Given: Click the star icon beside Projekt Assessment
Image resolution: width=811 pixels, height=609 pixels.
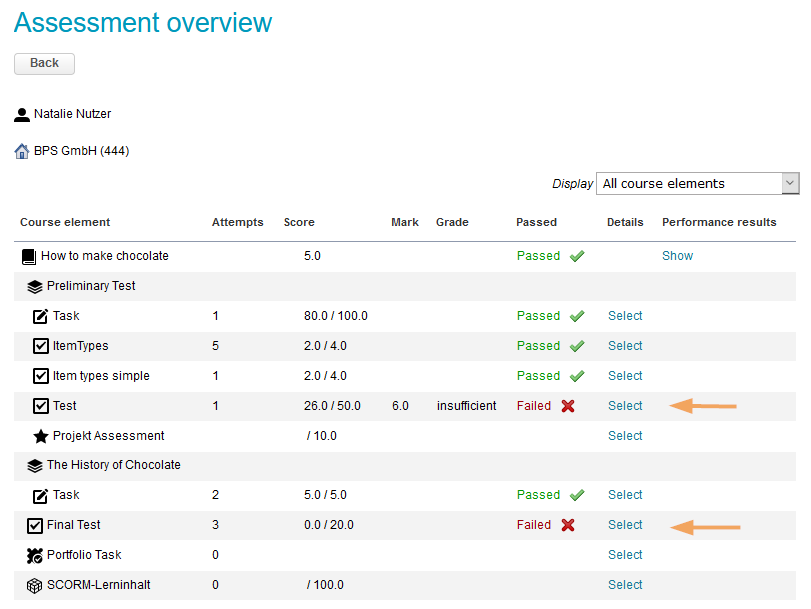Looking at the screenshot, I should tap(41, 436).
